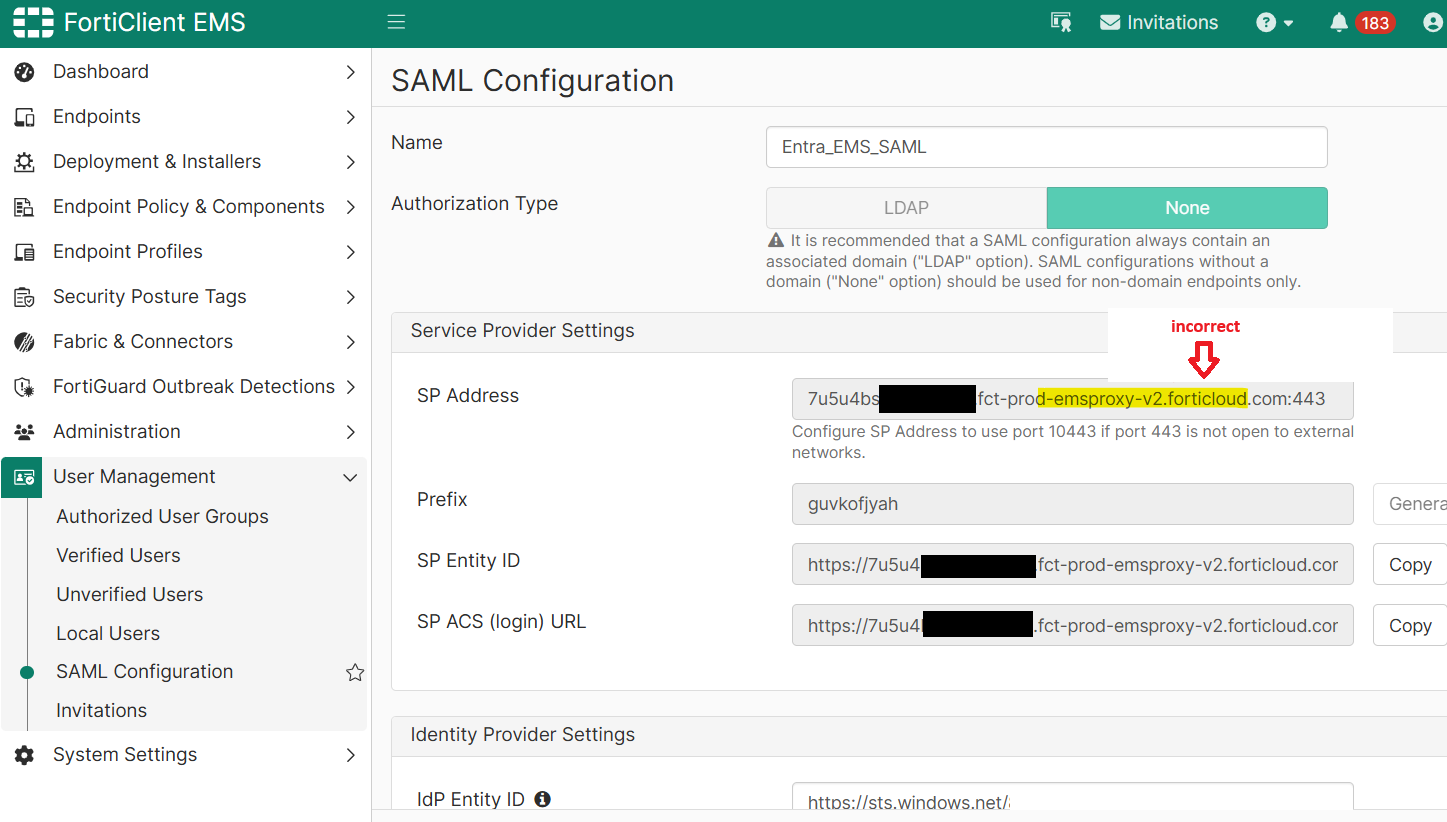Expand the Endpoint Profiles chevron
1447x822 pixels.
[350, 252]
